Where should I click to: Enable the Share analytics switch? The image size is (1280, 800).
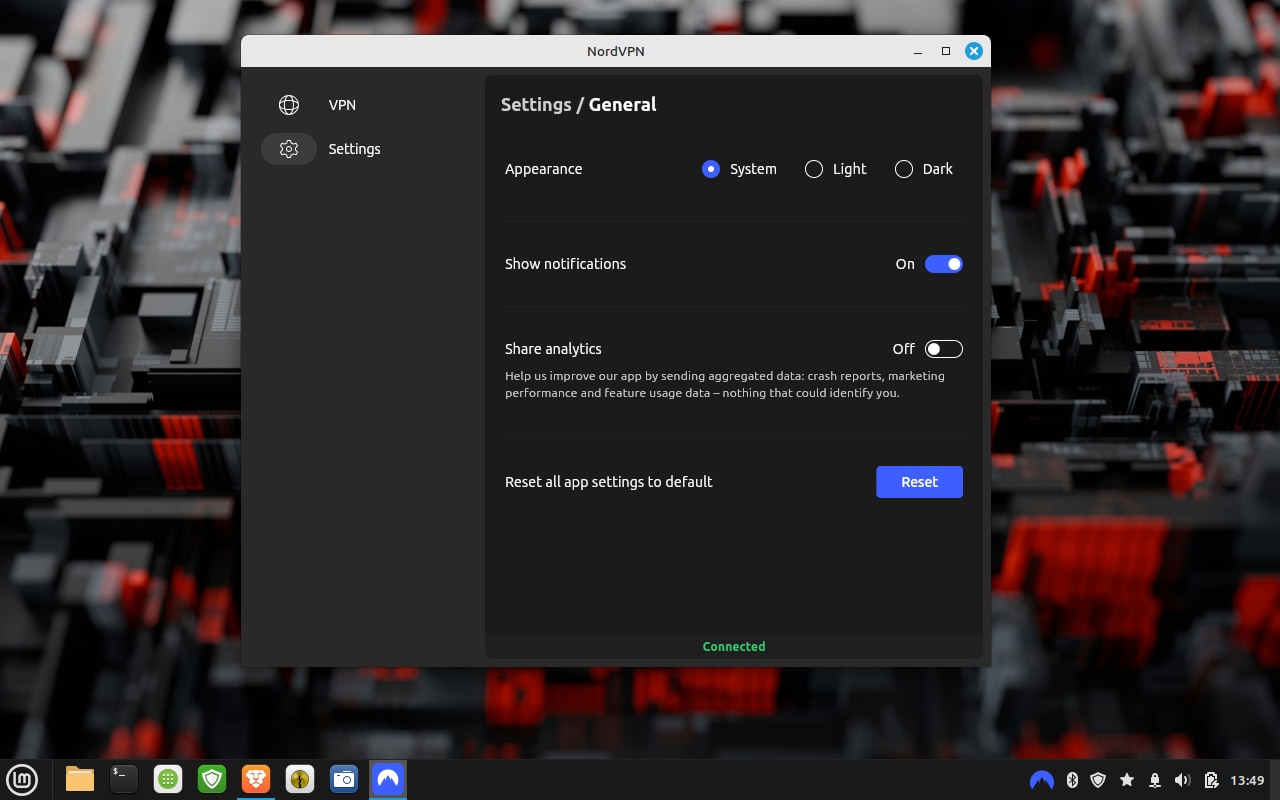[944, 349]
